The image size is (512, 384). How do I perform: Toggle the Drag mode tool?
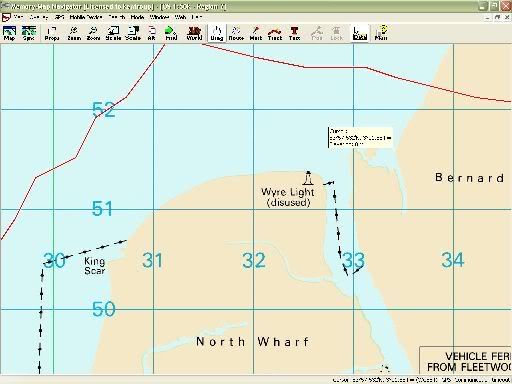(217, 33)
